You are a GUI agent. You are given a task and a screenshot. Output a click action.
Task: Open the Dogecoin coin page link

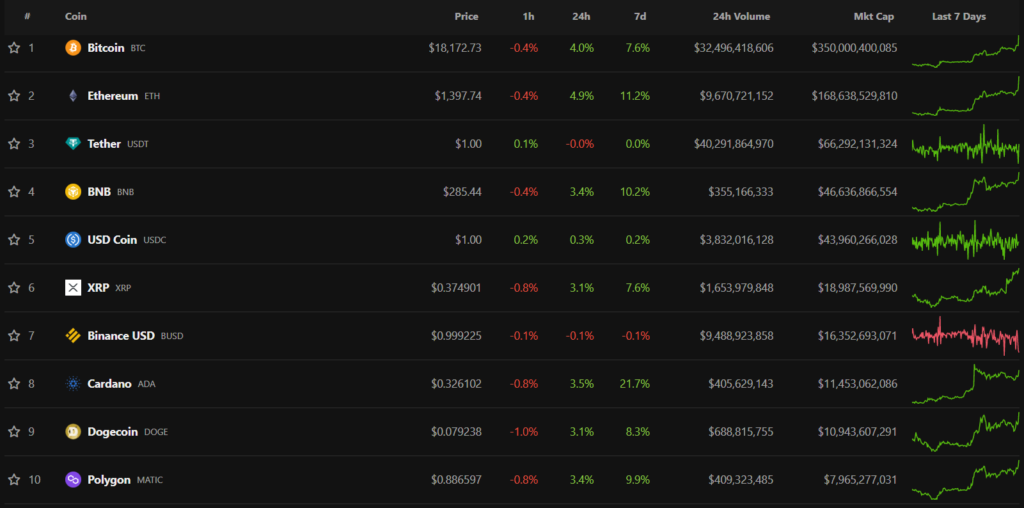tap(112, 432)
